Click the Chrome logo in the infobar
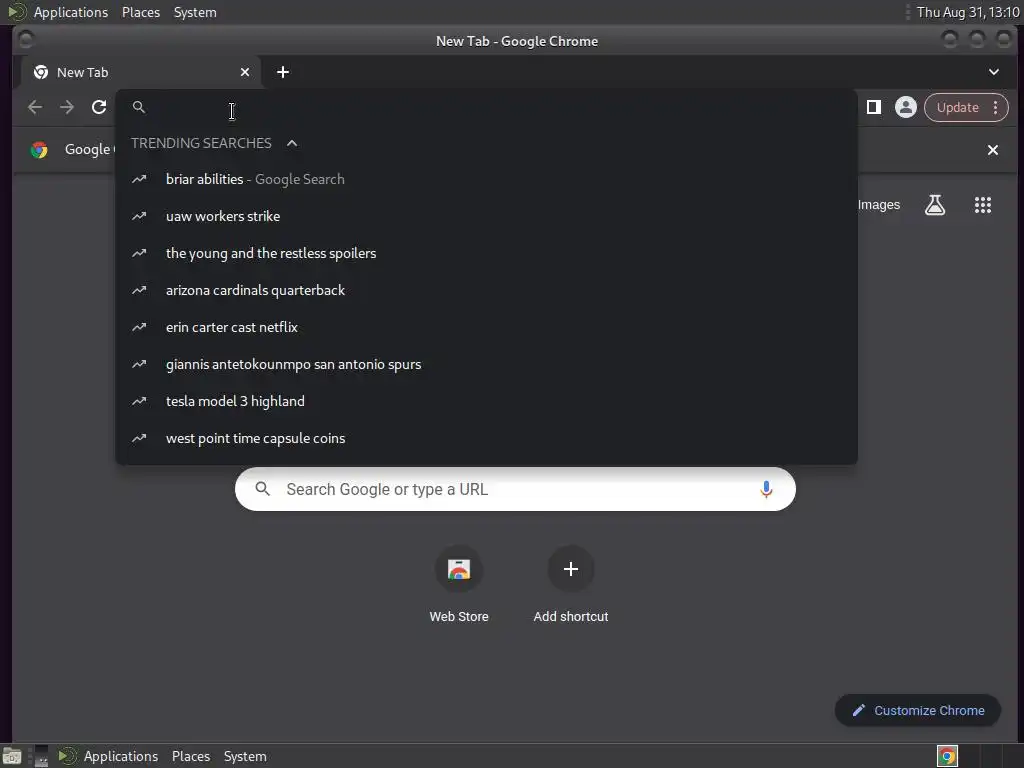Viewport: 1024px width, 768px height. (39, 150)
